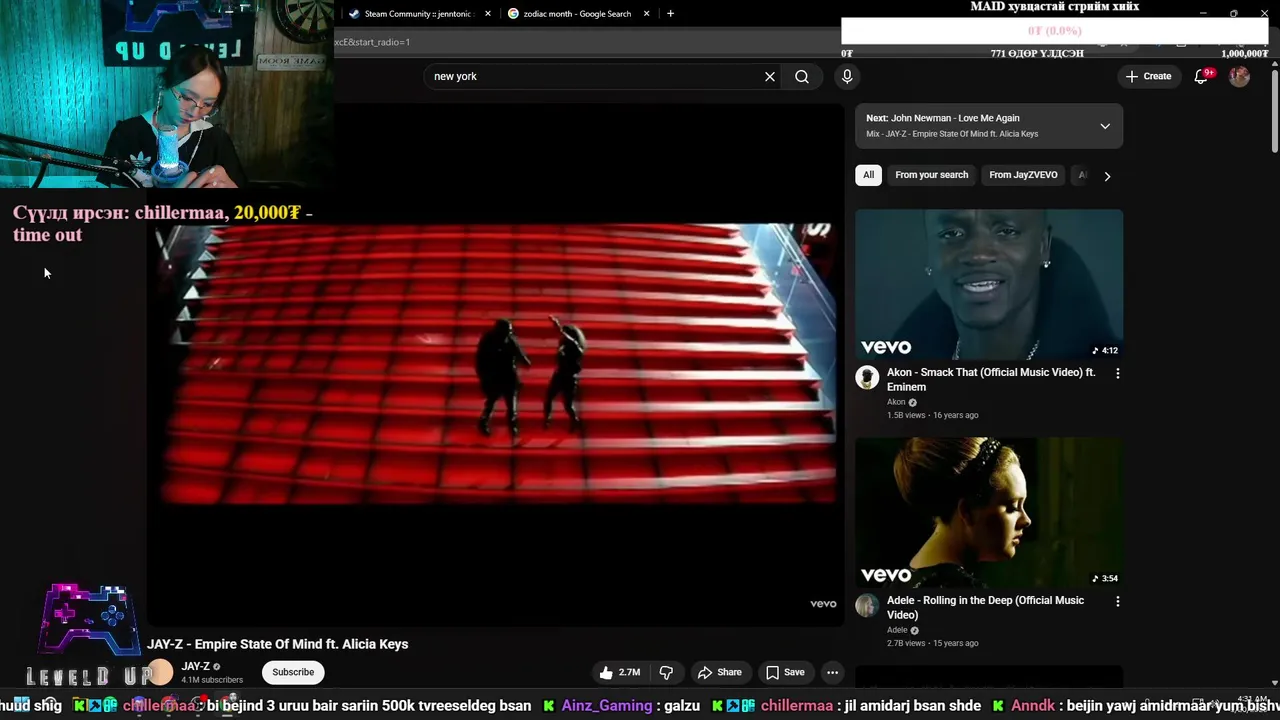Open the JAY-Z channel name link
Image resolution: width=1280 pixels, height=720 pixels.
click(x=196, y=666)
